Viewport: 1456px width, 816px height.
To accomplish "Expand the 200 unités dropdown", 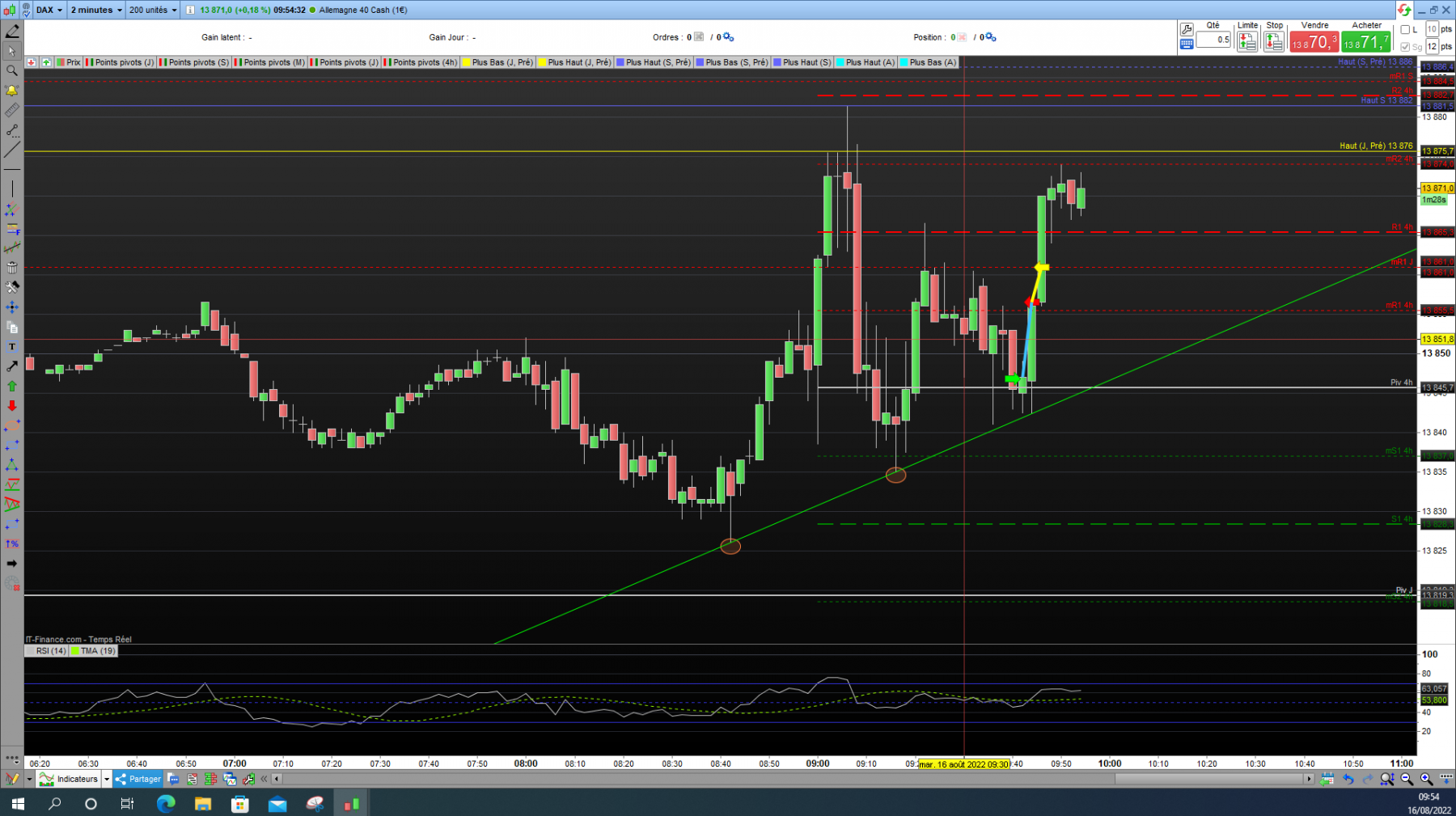I will [152, 10].
